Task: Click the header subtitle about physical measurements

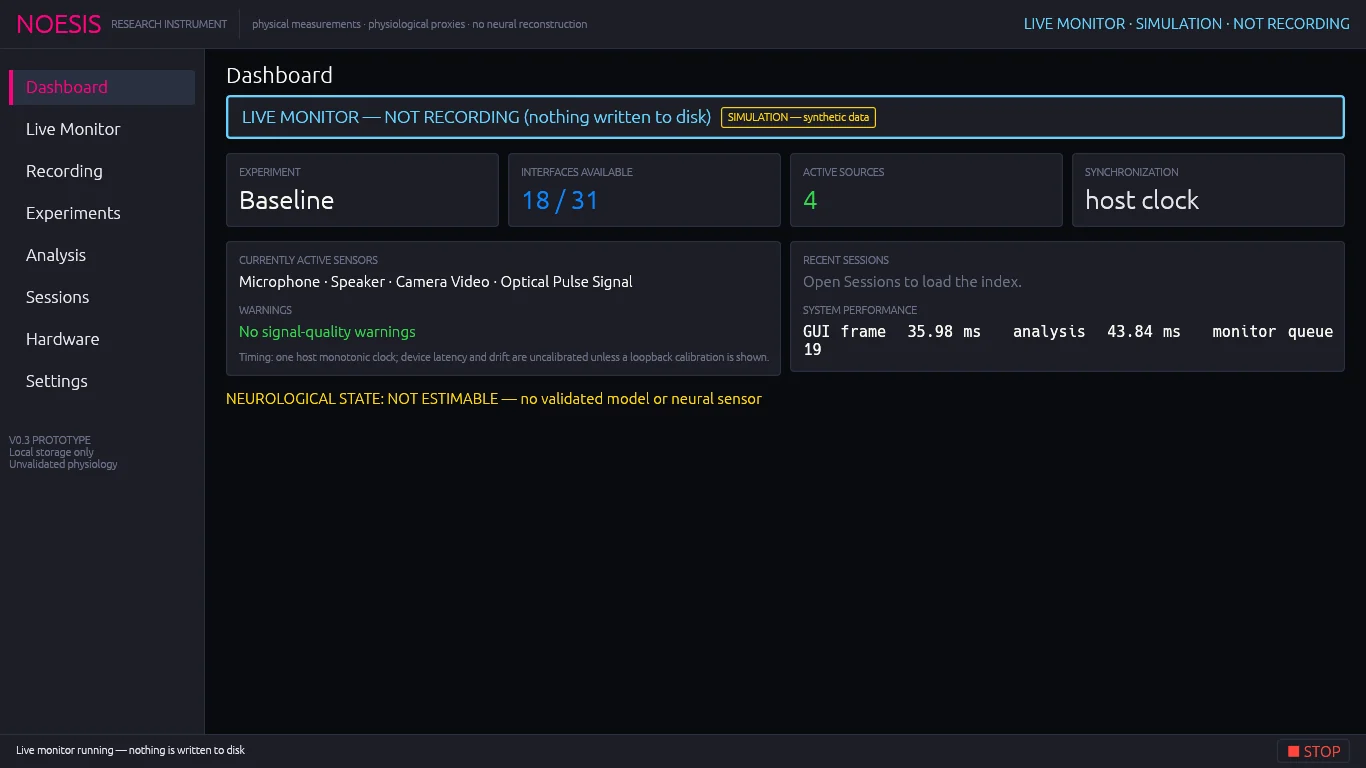Action: (420, 24)
